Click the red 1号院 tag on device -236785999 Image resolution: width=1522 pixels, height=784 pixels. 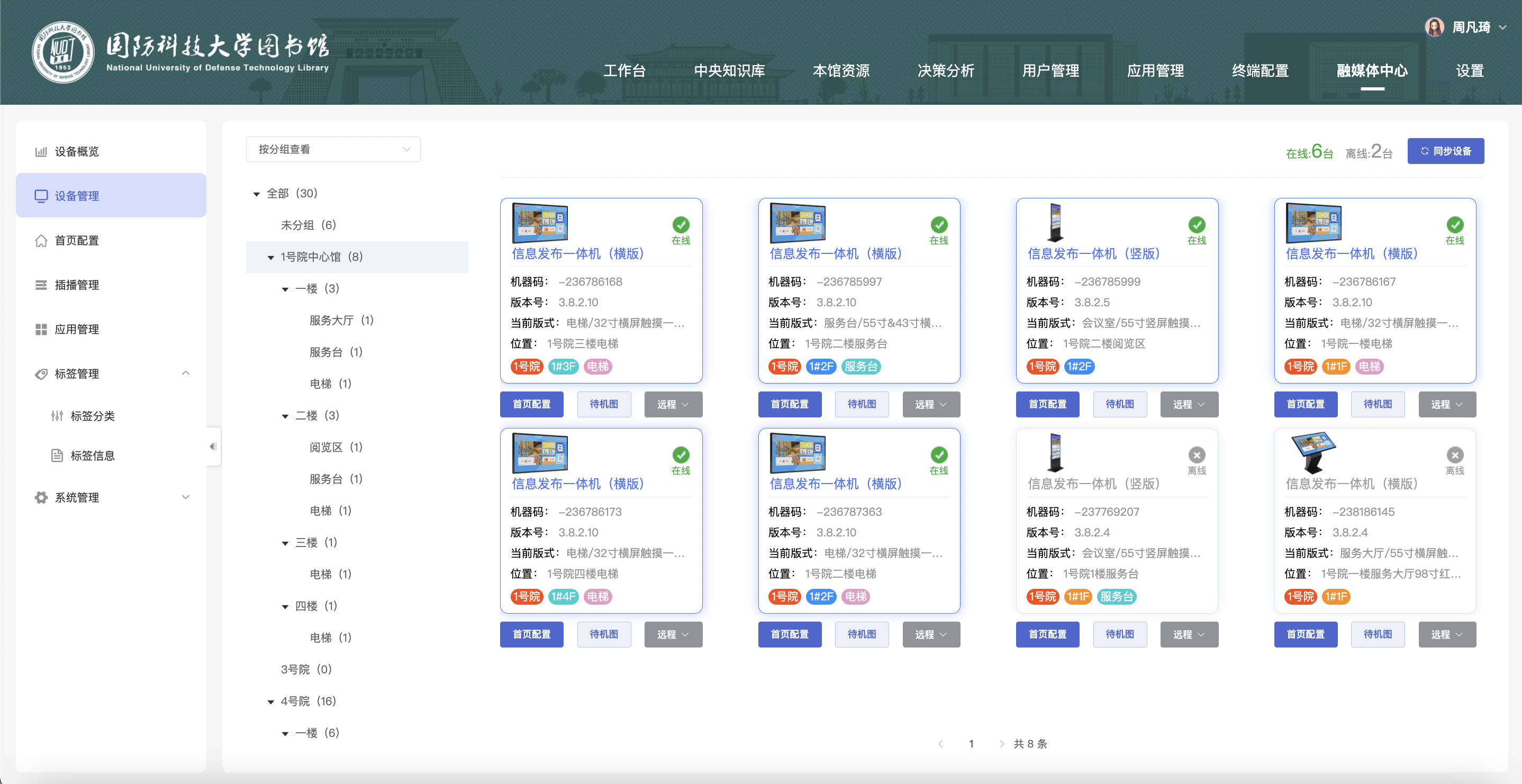pos(1042,367)
